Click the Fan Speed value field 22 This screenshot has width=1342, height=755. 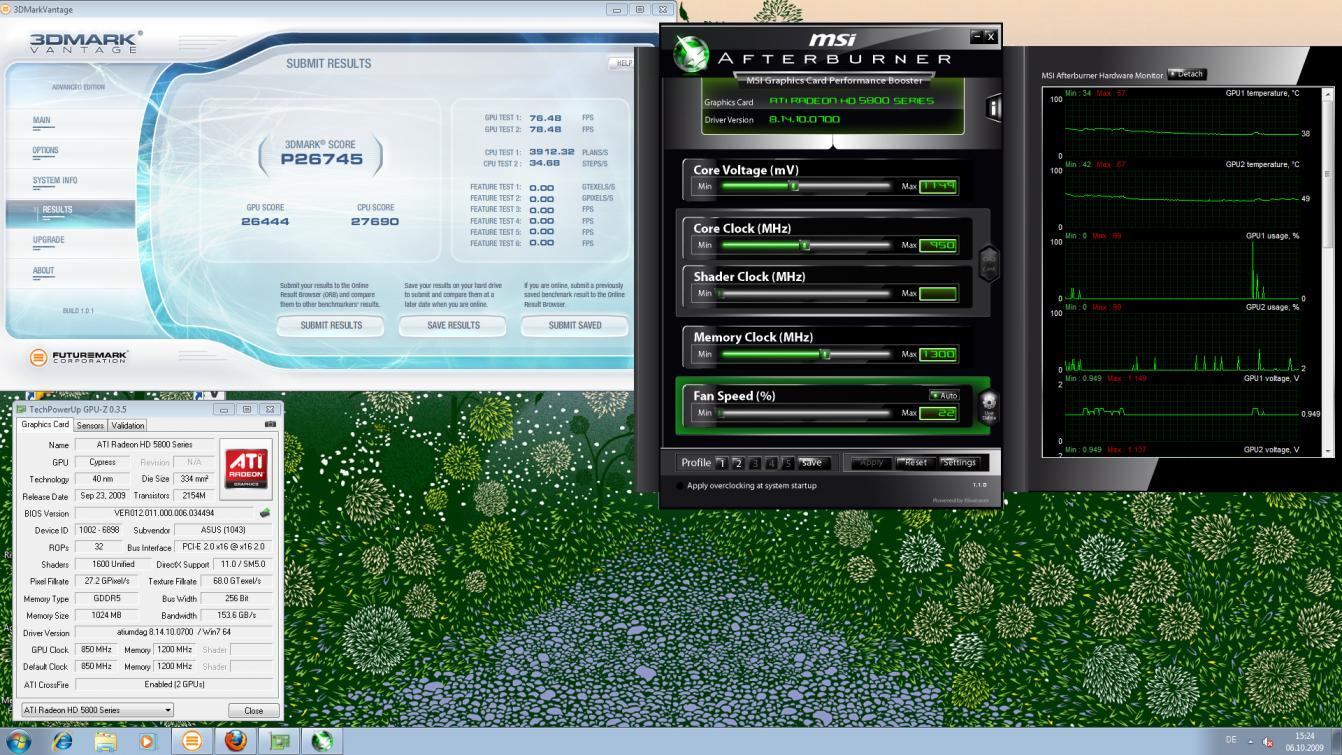[x=938, y=413]
